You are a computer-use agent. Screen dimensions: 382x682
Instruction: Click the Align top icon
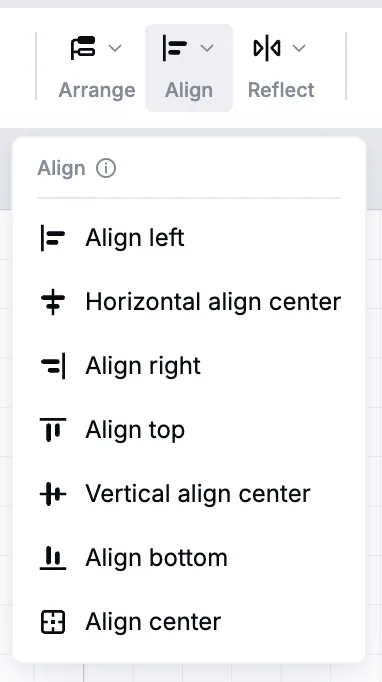pos(53,430)
